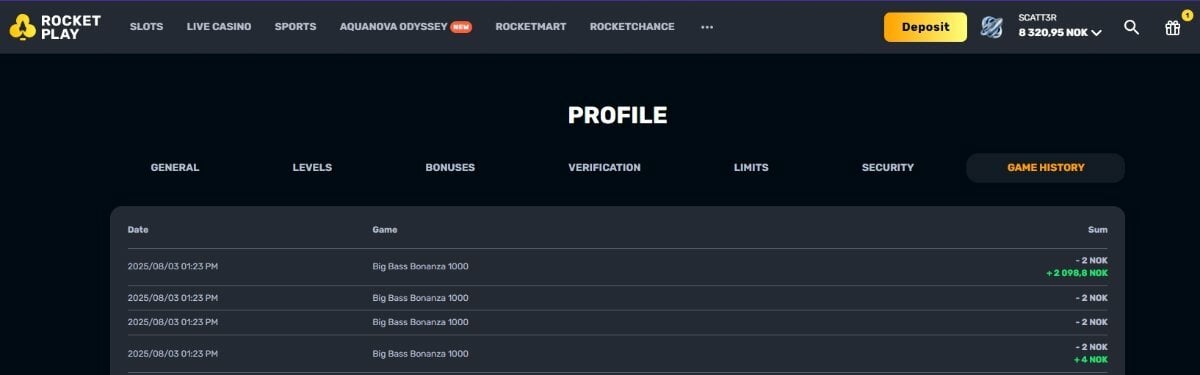Select the Game History tab
Image resolution: width=1200 pixels, height=375 pixels.
tap(1045, 168)
